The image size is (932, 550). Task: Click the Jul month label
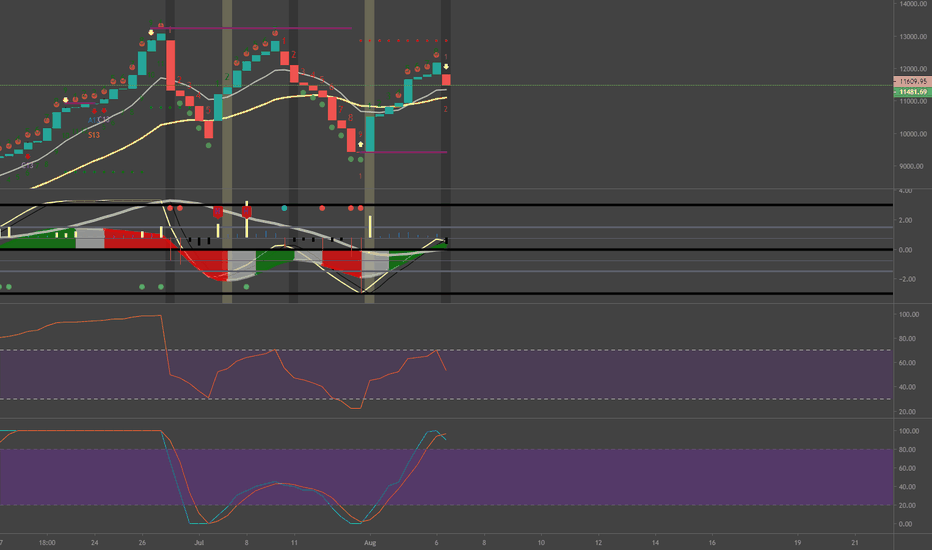pos(199,542)
